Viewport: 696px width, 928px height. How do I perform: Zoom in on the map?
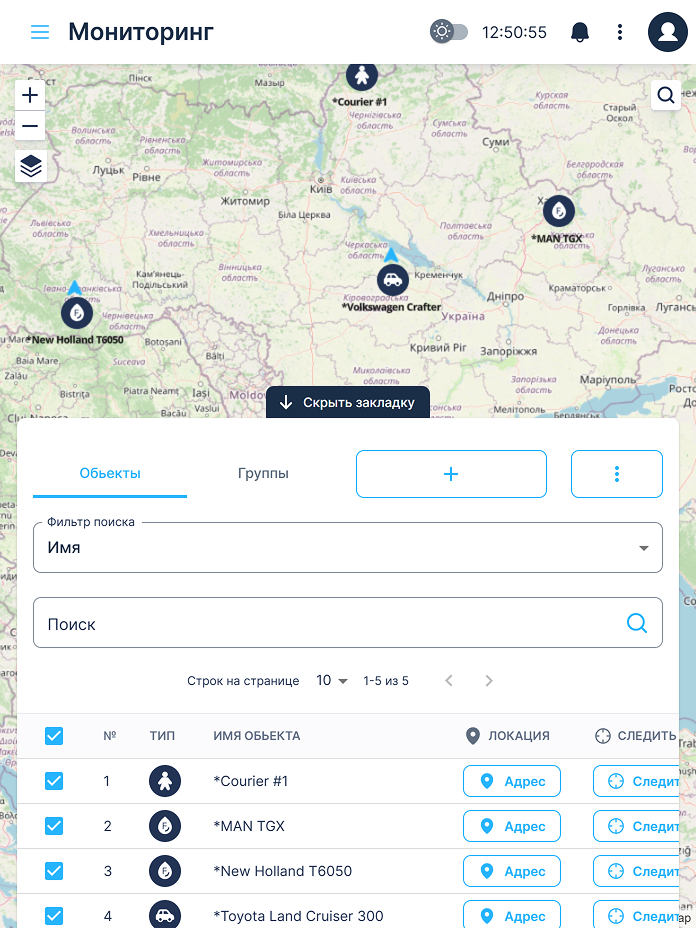tap(31, 95)
